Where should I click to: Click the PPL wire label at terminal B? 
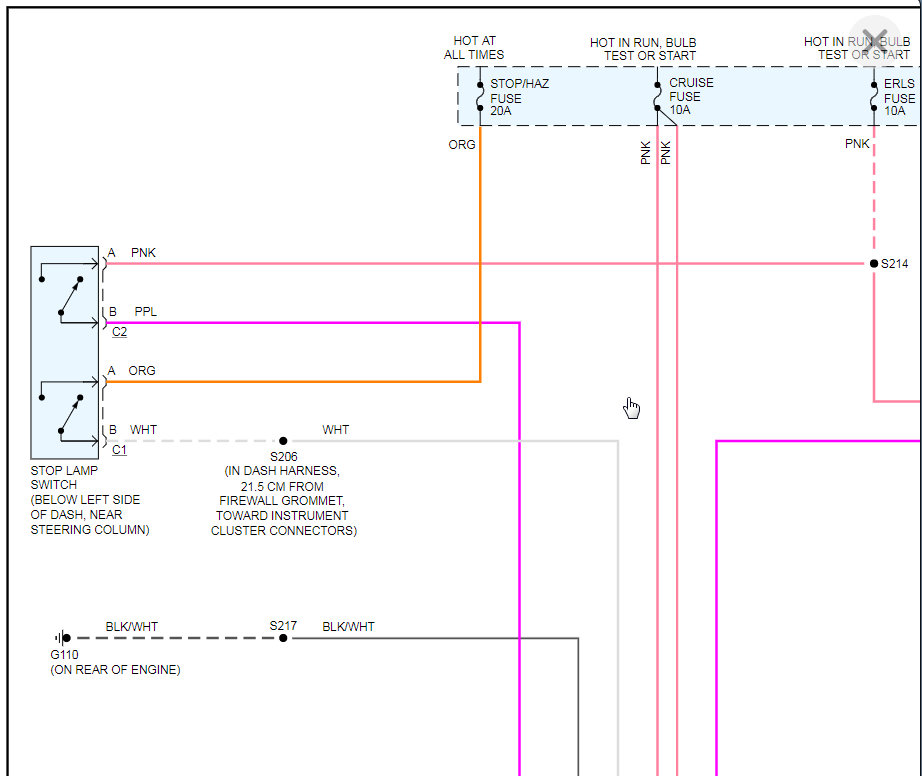[x=145, y=312]
